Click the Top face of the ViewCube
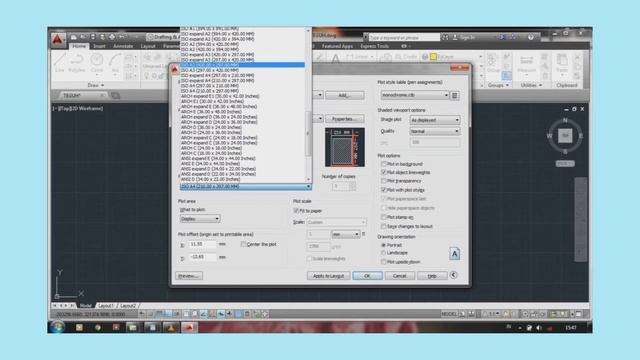Image resolution: width=640 pixels, height=360 pixels. 565,136
